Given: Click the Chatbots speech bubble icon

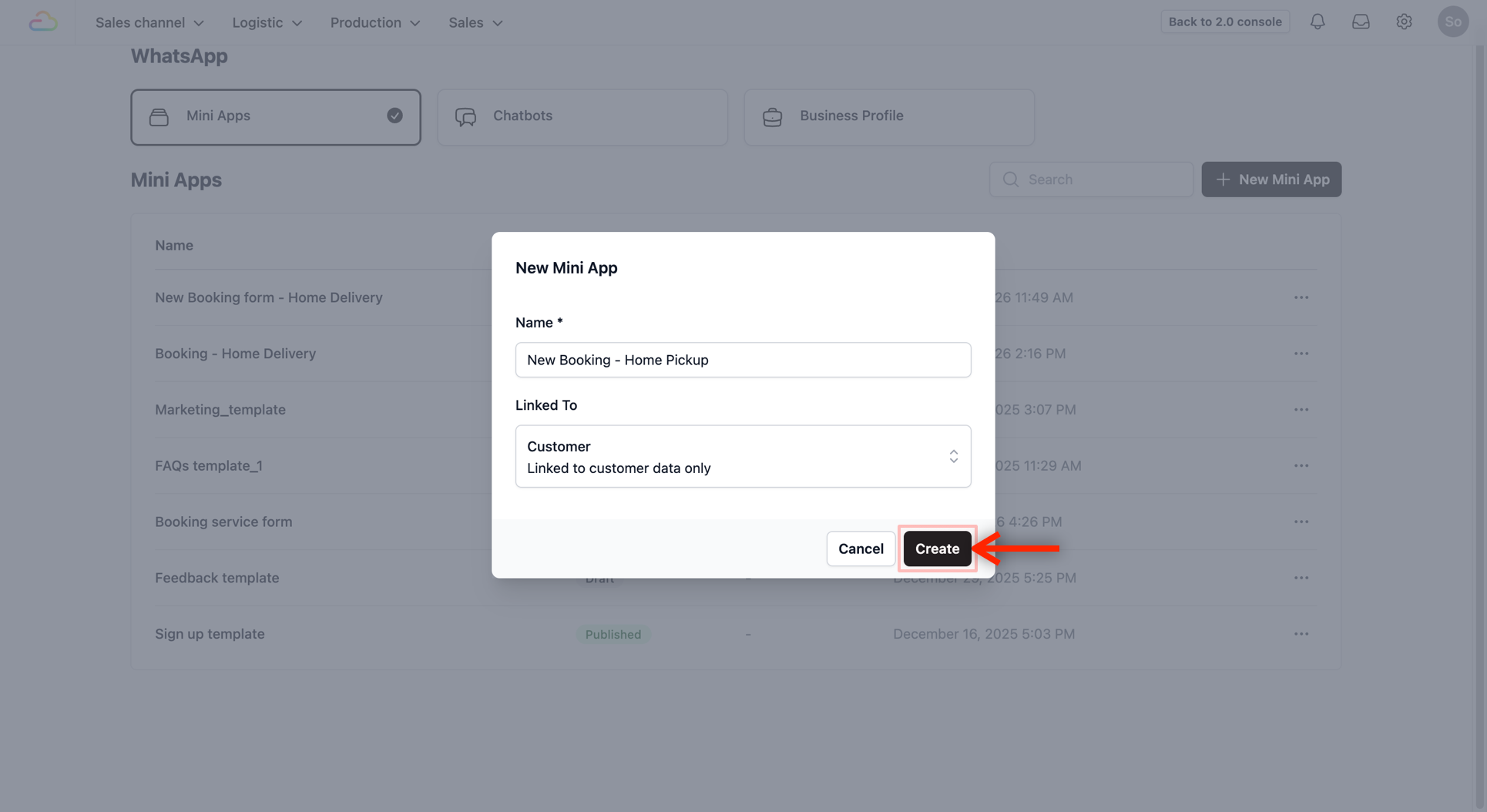Looking at the screenshot, I should [465, 116].
